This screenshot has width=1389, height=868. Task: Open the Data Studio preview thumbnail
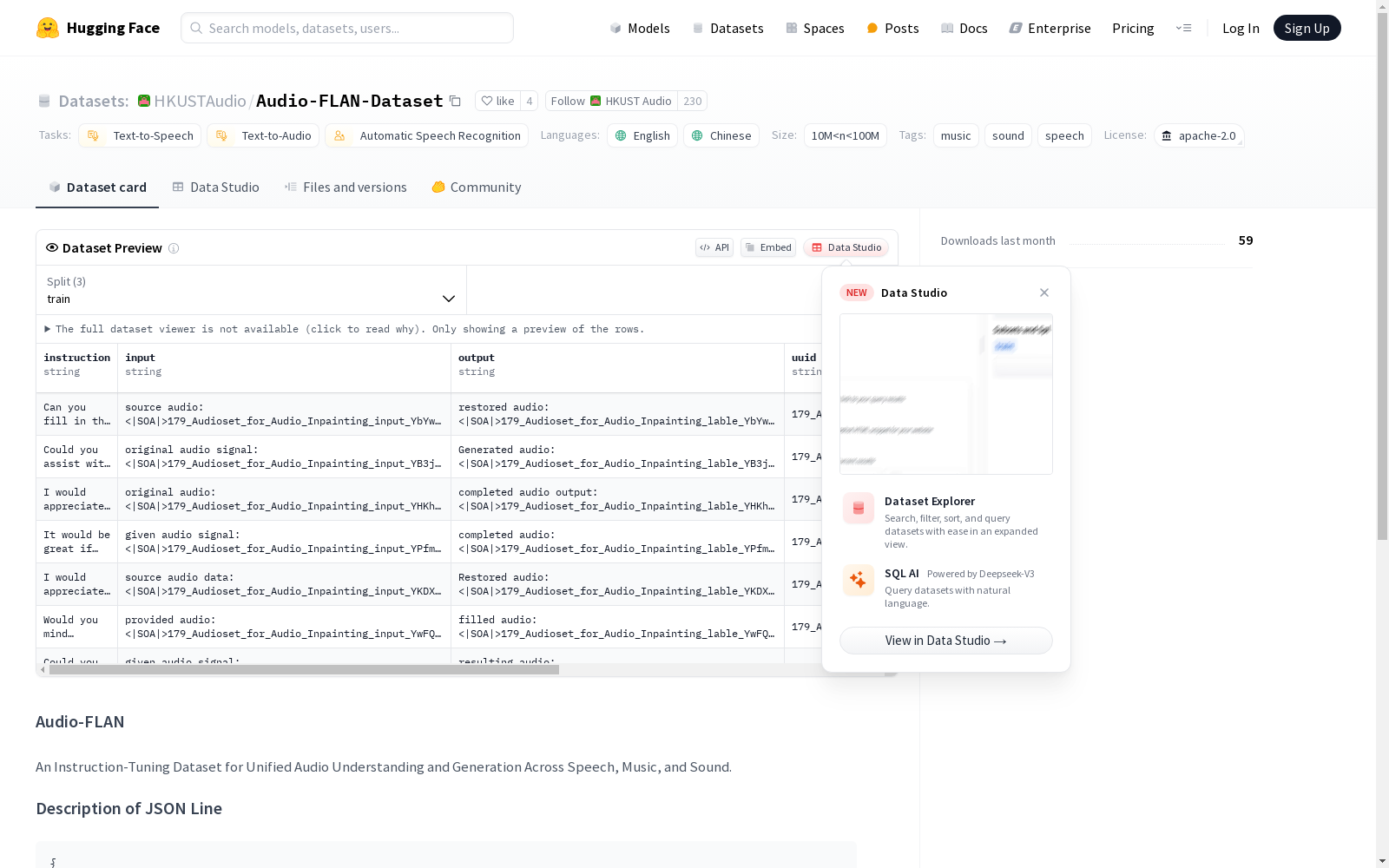pos(946,394)
